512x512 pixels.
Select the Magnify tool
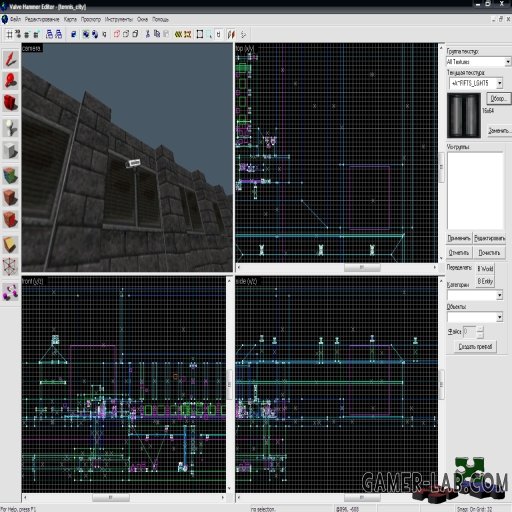click(x=11, y=80)
